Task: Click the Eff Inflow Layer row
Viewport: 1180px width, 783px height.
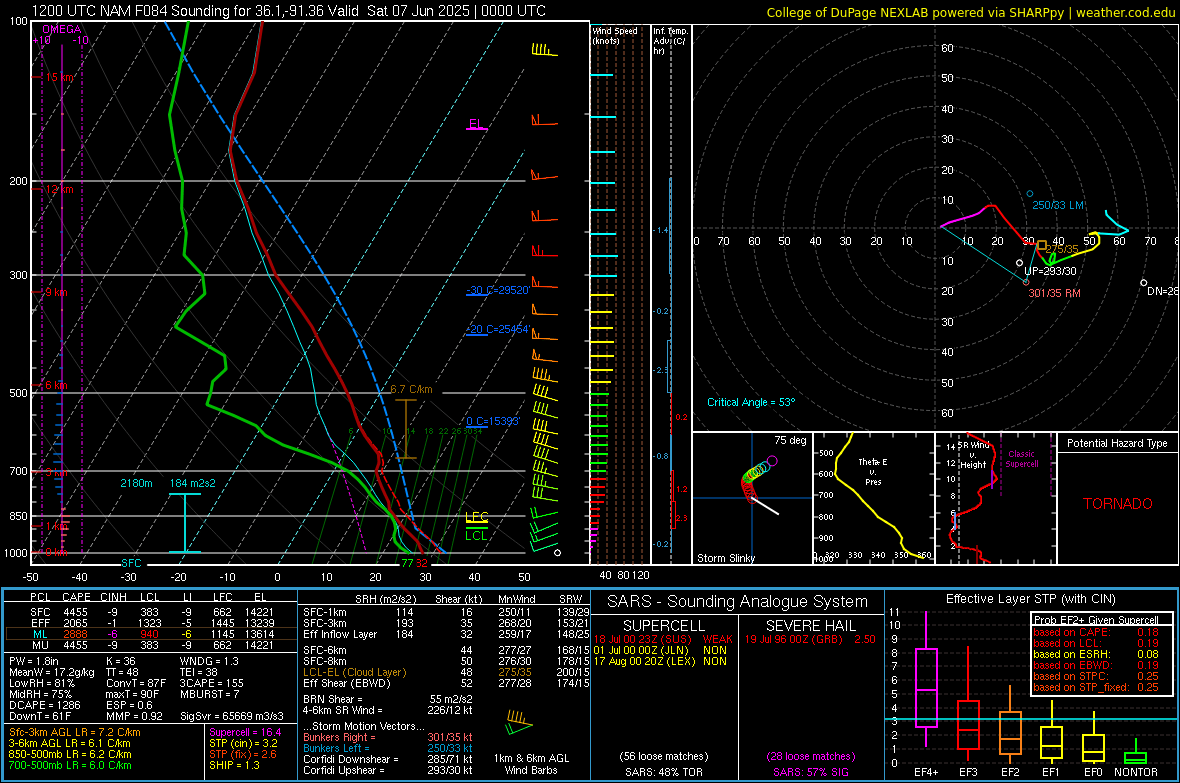Action: click(x=446, y=634)
